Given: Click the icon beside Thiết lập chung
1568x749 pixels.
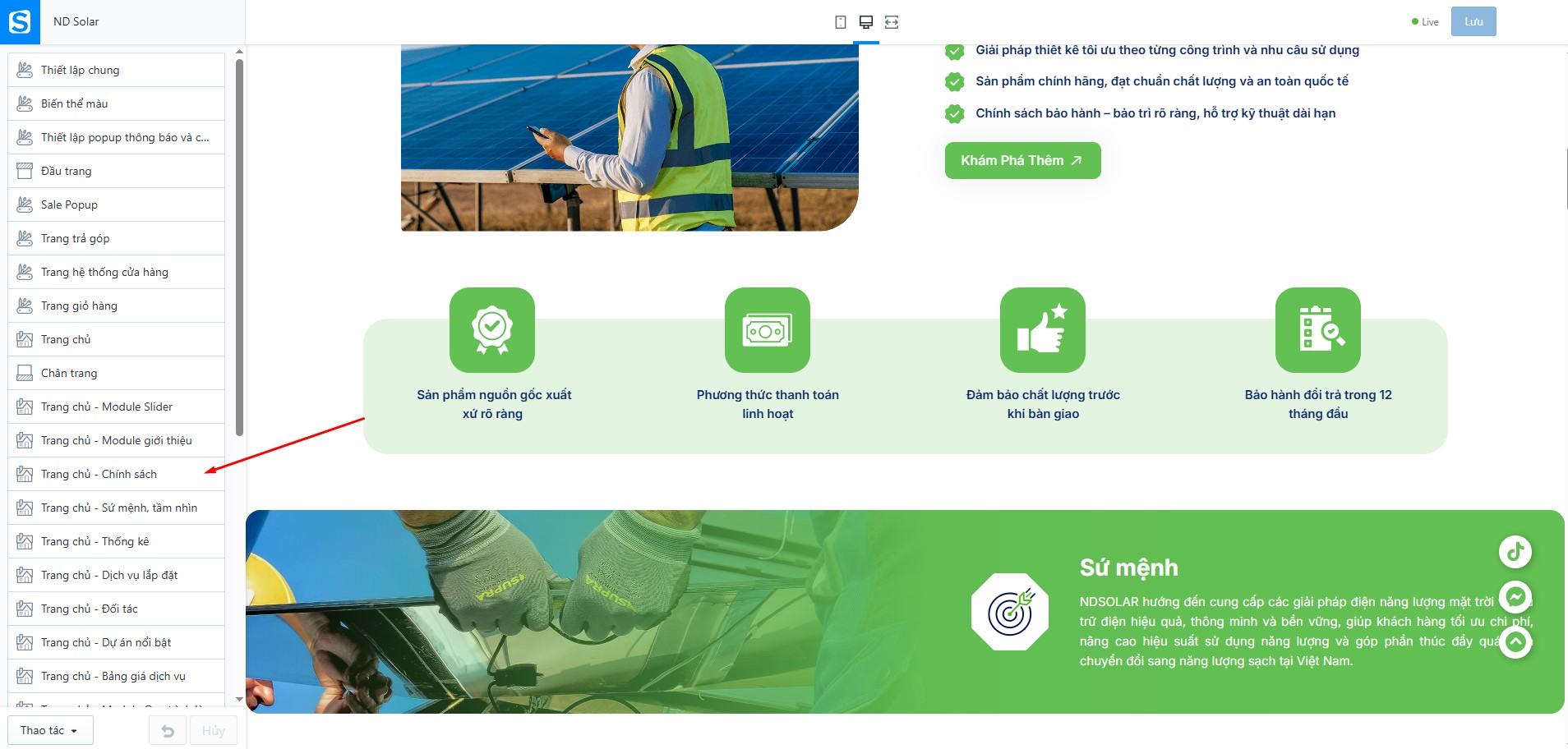Looking at the screenshot, I should pos(25,70).
